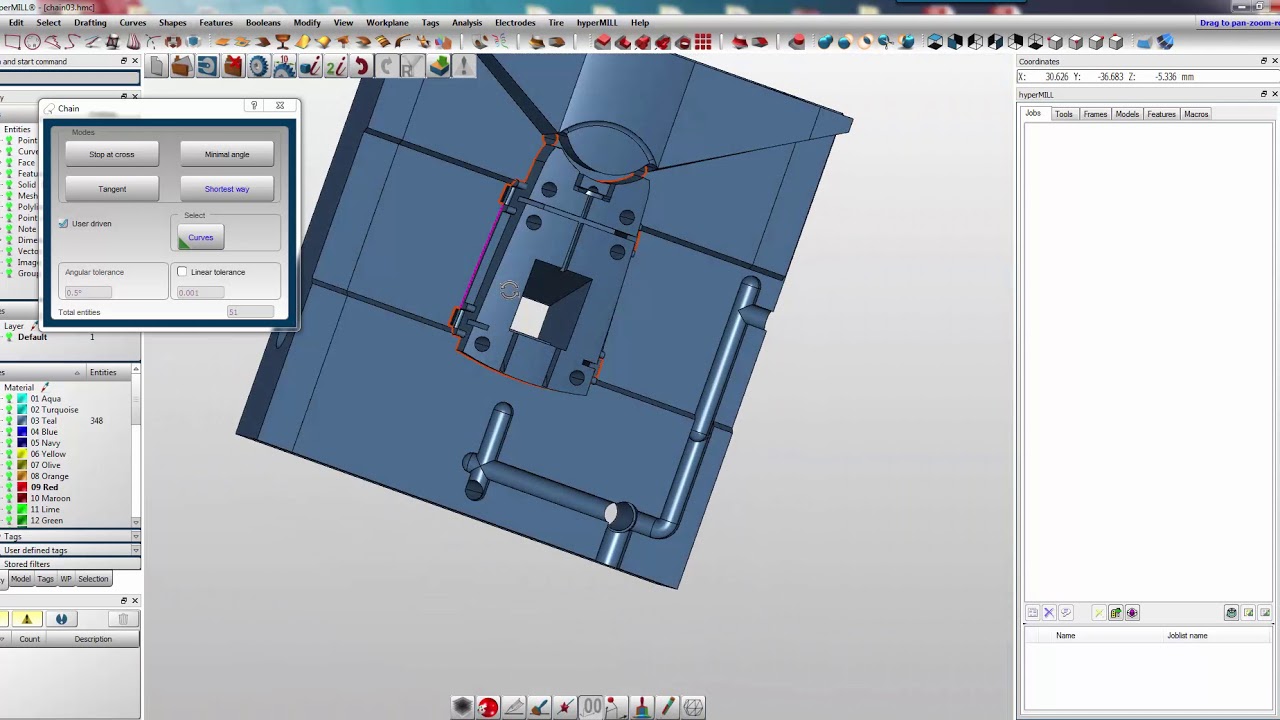
Task: Undock the hyperMILL panel
Action: [x=1263, y=94]
